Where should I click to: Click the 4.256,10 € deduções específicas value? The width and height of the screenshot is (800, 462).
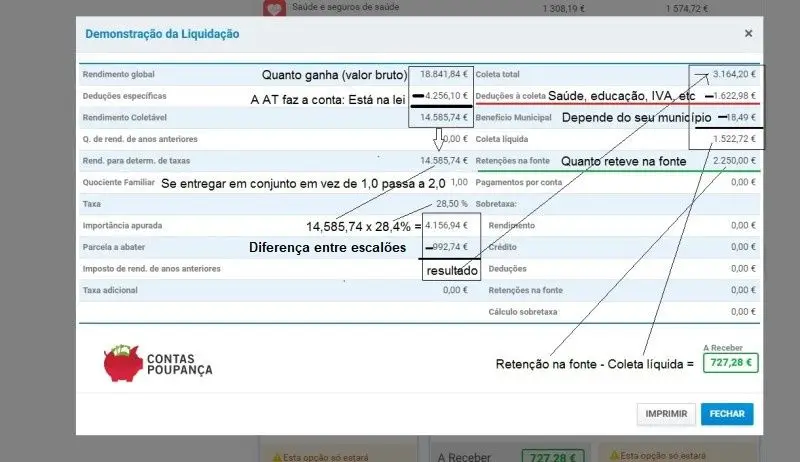(x=446, y=96)
